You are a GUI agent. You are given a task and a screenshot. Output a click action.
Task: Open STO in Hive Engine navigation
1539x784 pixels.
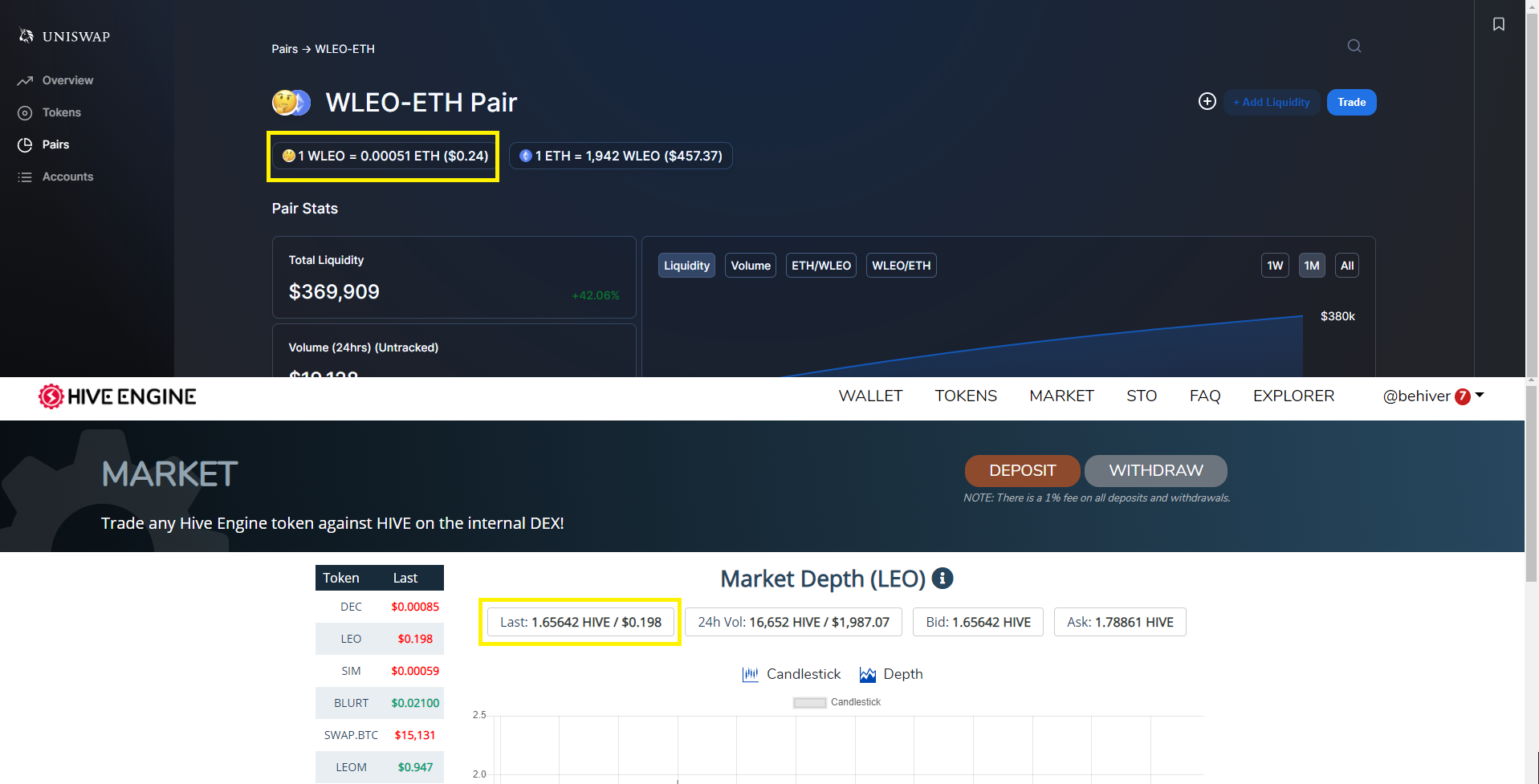[1142, 396]
